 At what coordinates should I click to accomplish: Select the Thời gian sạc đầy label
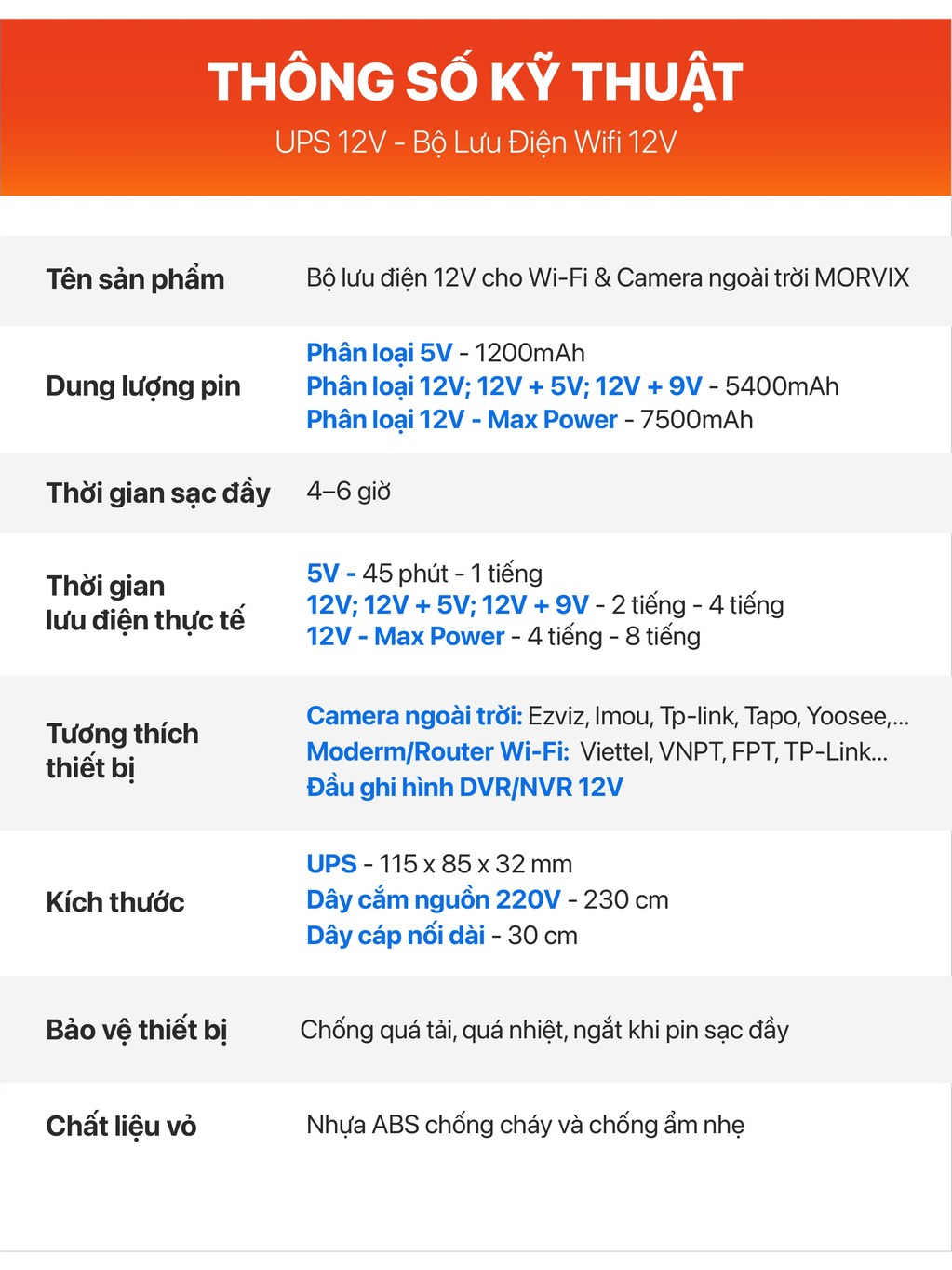tap(158, 493)
